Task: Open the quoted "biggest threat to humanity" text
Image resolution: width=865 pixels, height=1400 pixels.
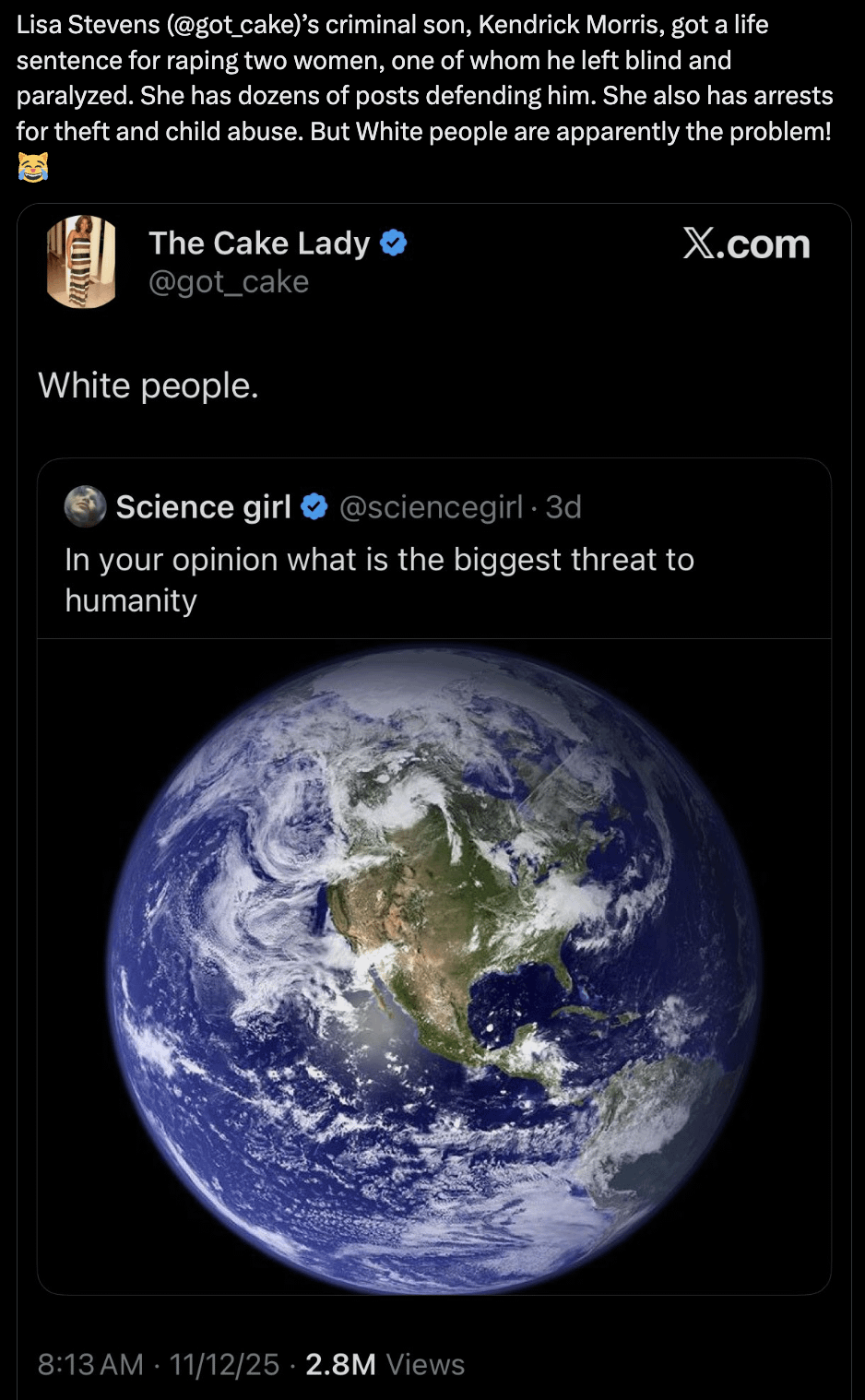Action: click(378, 579)
